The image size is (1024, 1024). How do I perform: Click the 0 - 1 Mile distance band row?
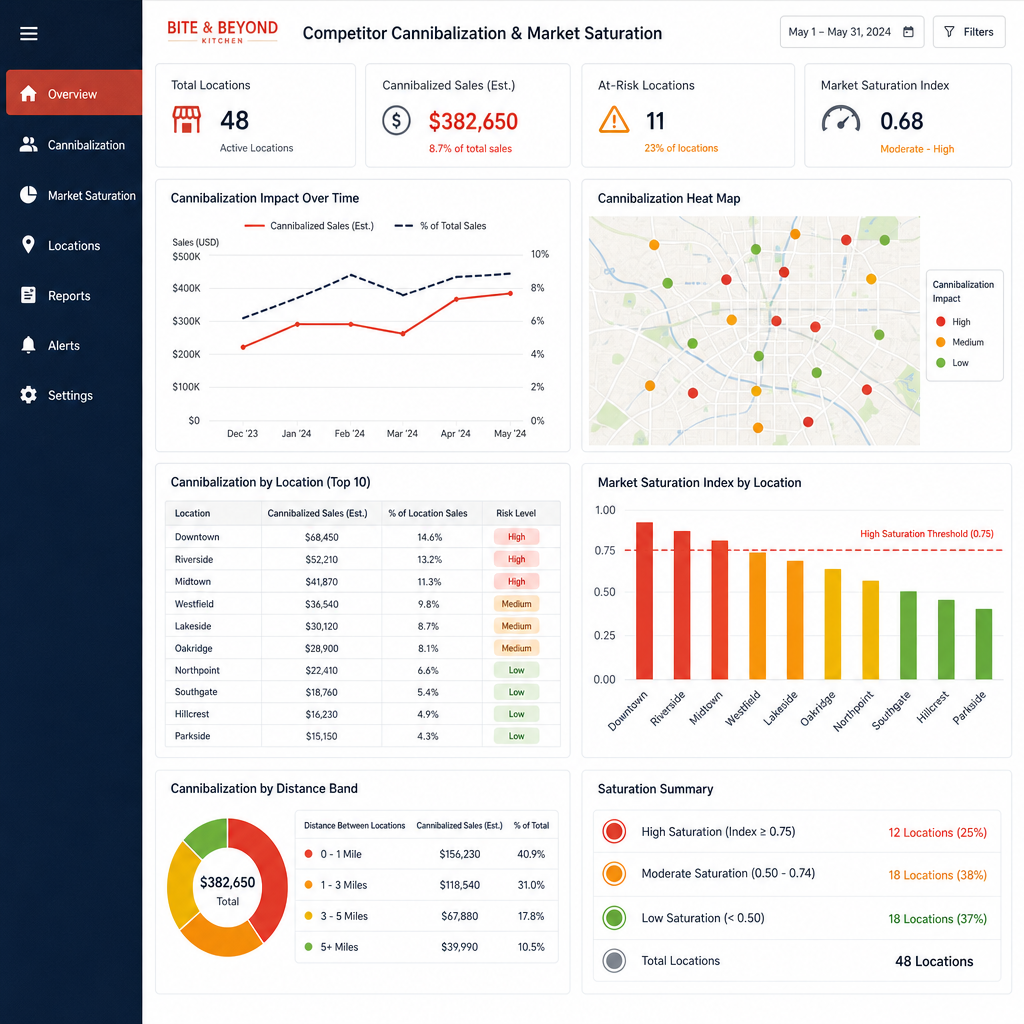(x=426, y=854)
